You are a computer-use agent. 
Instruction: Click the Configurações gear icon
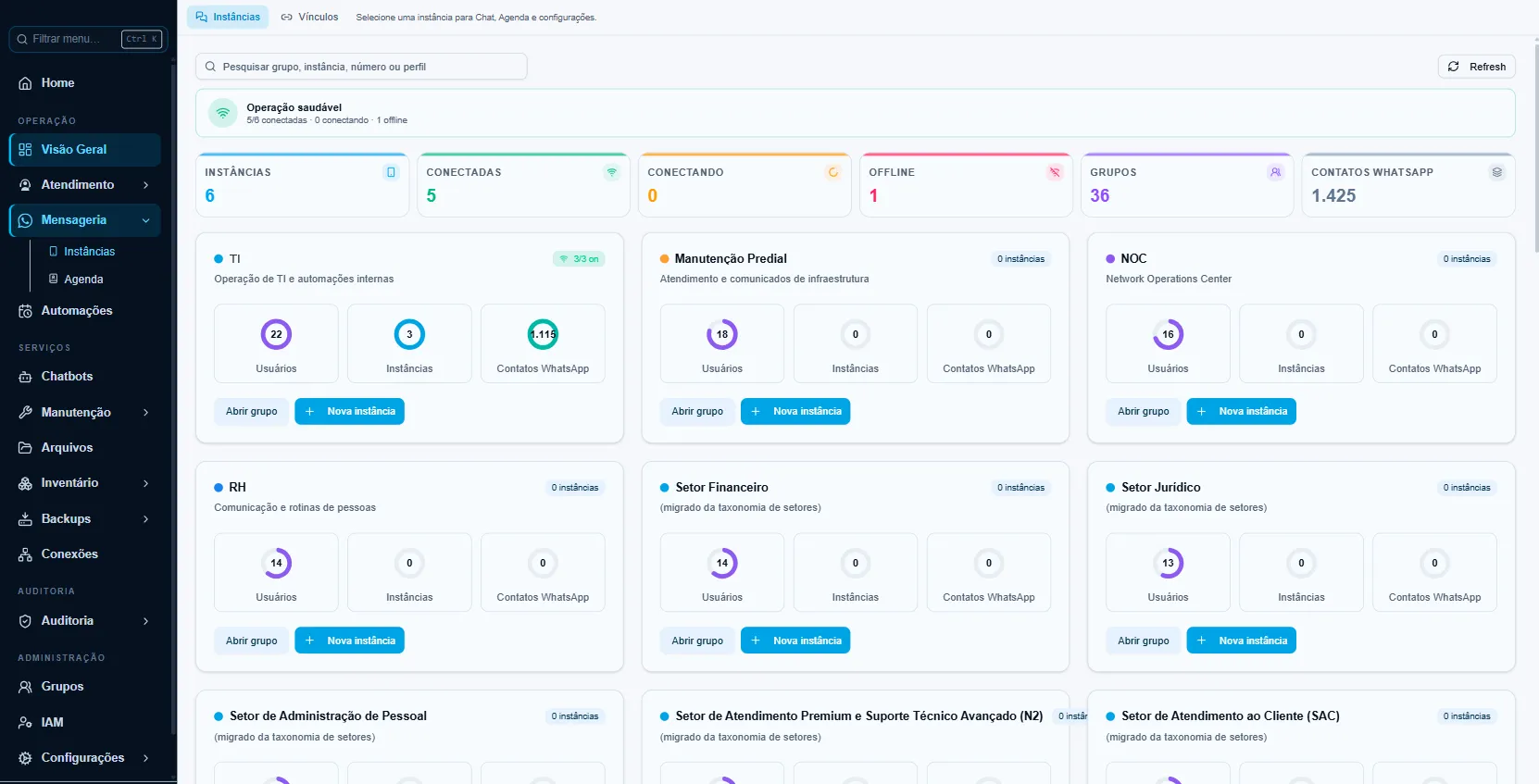(25, 758)
